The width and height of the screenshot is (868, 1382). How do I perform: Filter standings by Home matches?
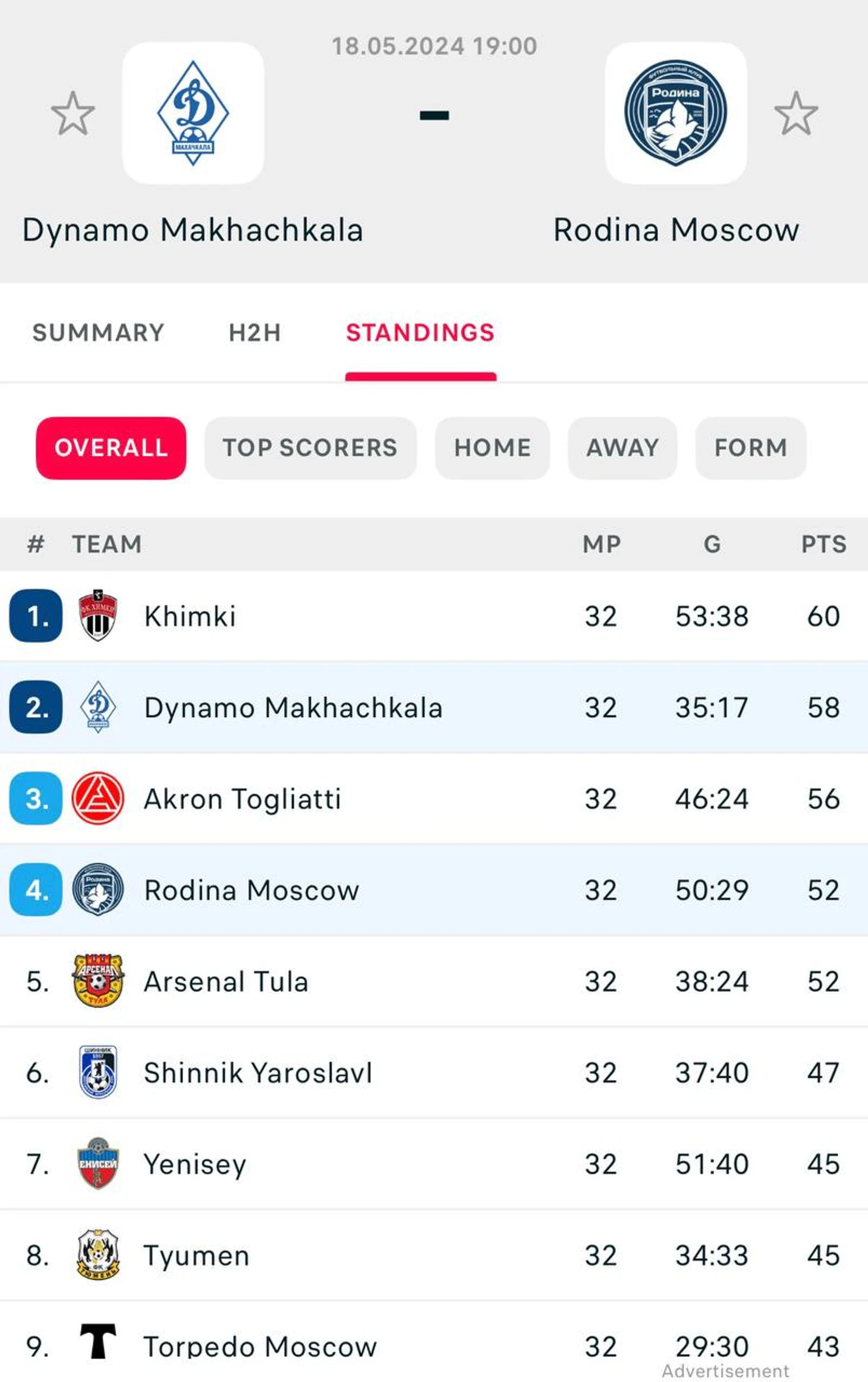492,448
